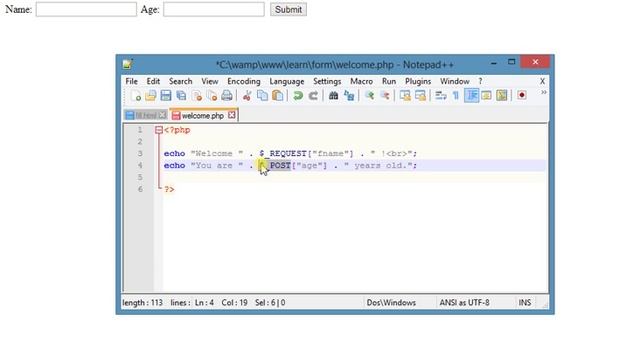This screenshot has height=360, width=640.
Task: Open the Run menu
Action: tap(389, 81)
